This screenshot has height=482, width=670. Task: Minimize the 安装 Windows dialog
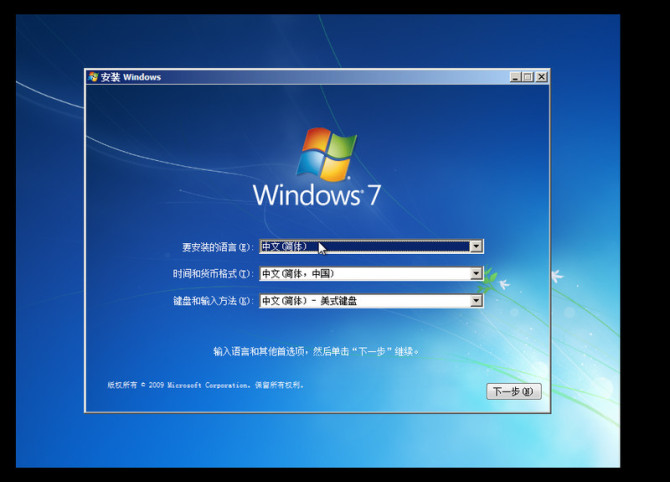pos(514,77)
